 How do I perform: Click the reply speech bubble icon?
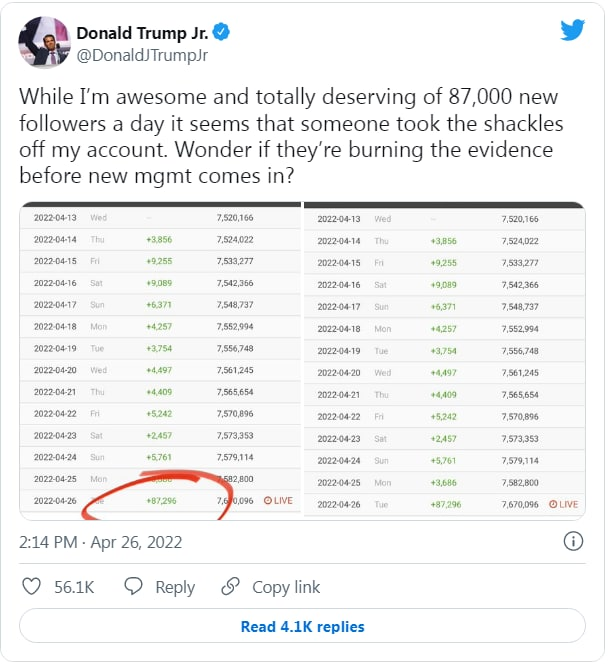click(x=133, y=587)
